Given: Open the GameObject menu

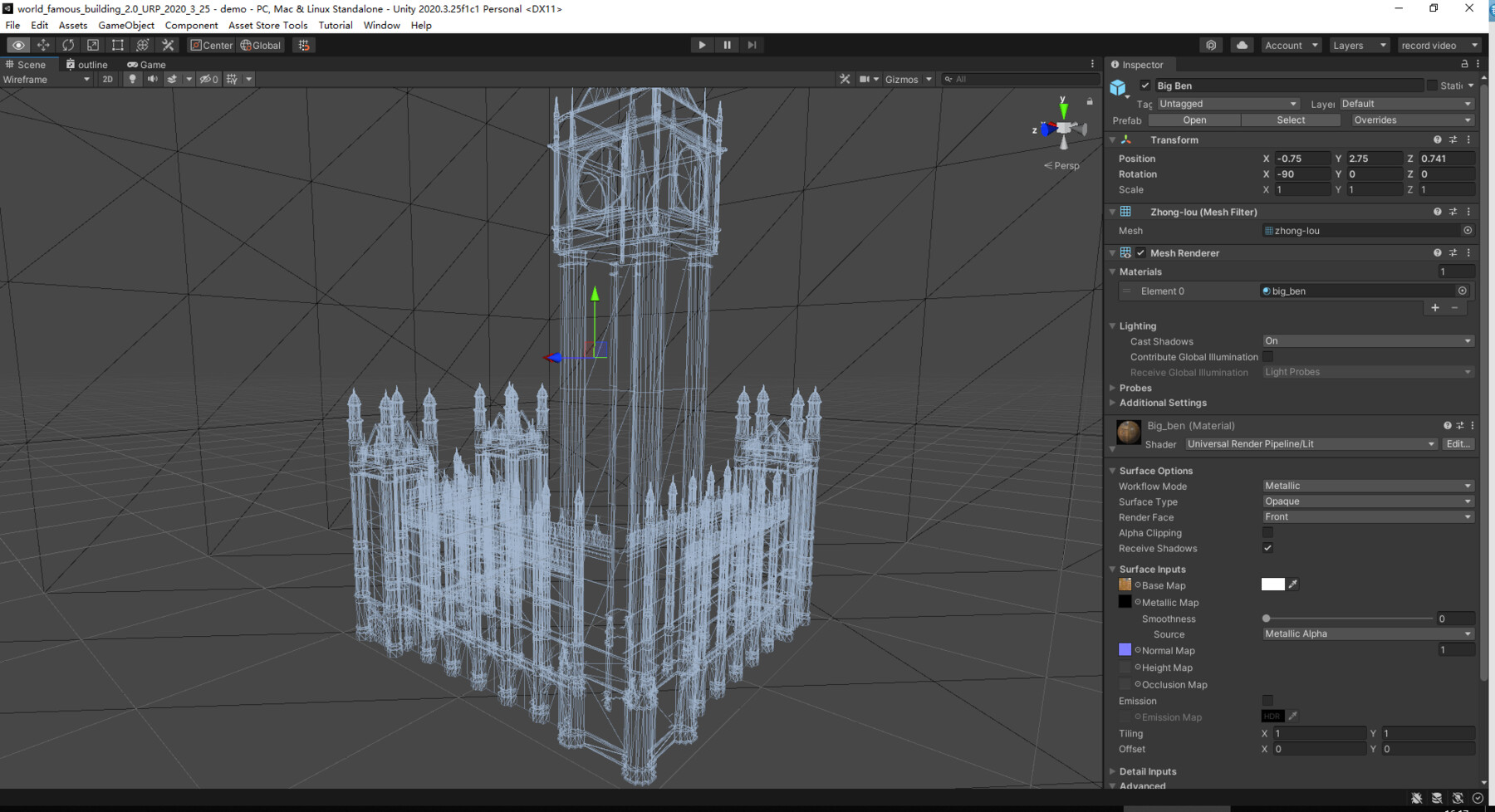Looking at the screenshot, I should (125, 25).
